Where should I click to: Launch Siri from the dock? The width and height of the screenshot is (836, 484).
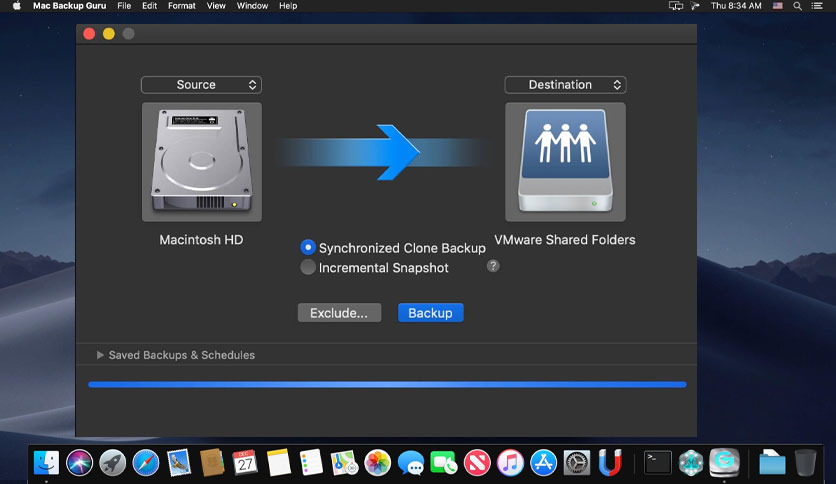click(x=79, y=462)
